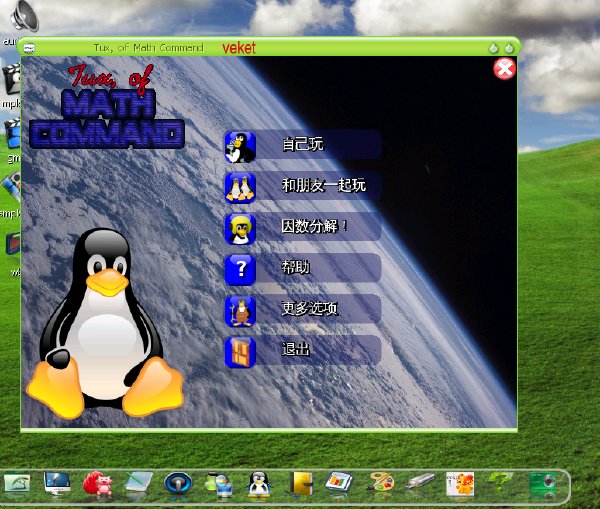Close the game with the red X

coord(504,69)
